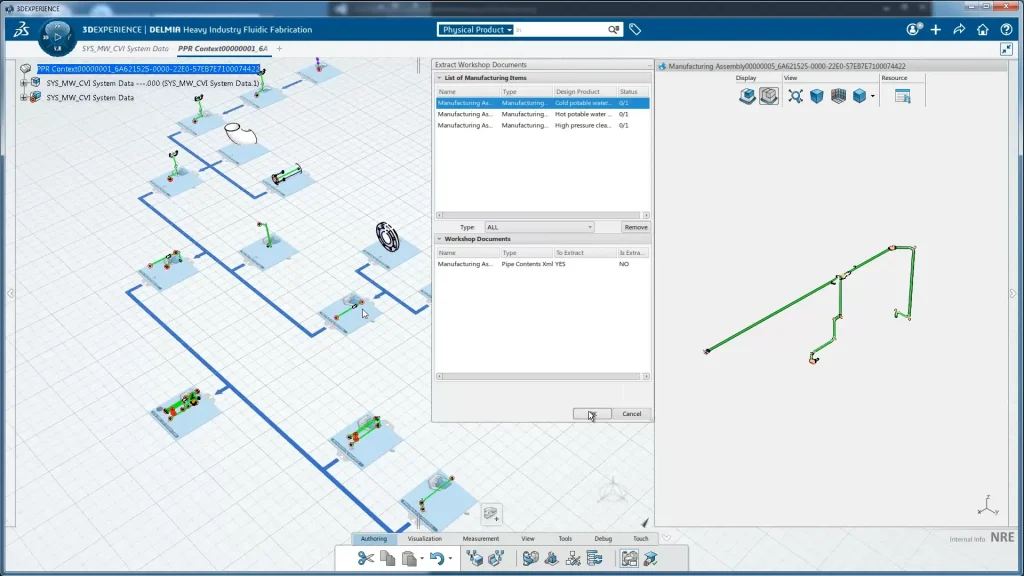Click the blue part-on-plate icon in bottom toolbar
Image resolution: width=1024 pixels, height=576 pixels.
(552, 558)
